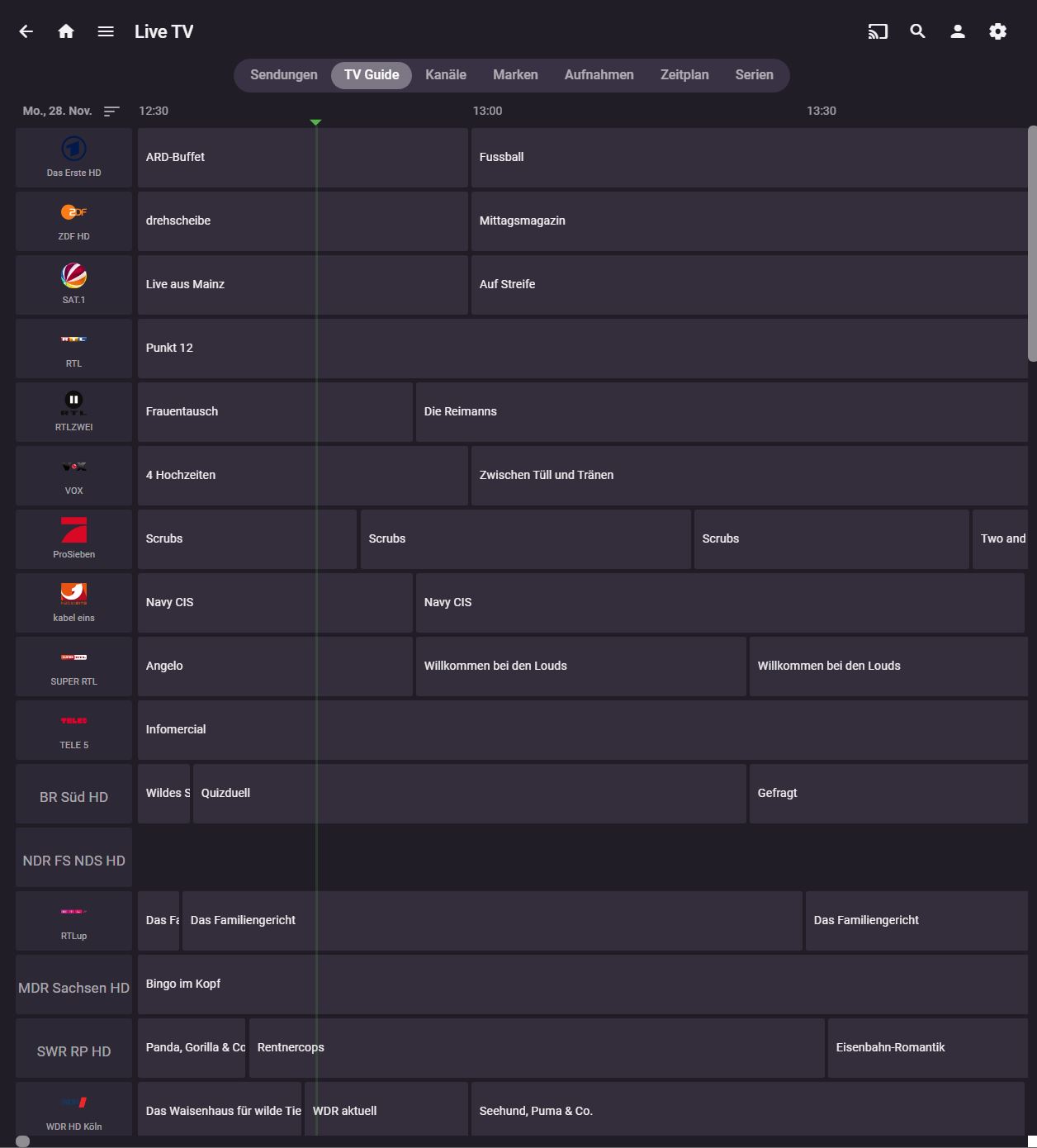Select the Infomercial program on TELE 5
Image resolution: width=1037 pixels, height=1148 pixels.
[583, 729]
